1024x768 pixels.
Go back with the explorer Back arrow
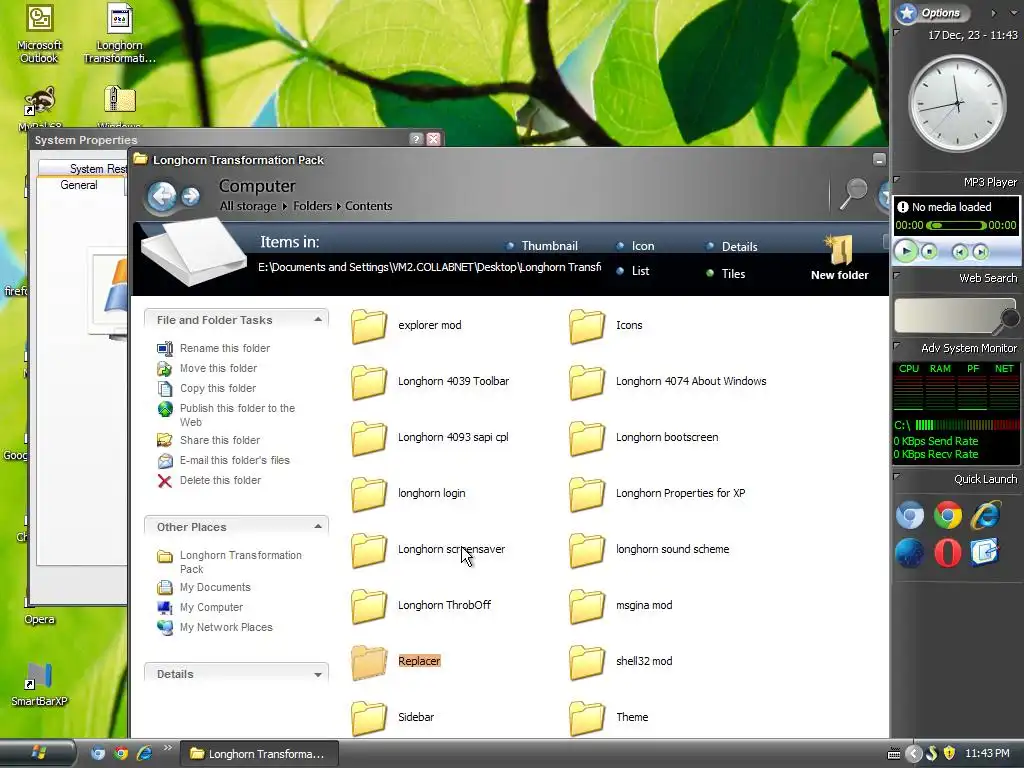[x=161, y=195]
